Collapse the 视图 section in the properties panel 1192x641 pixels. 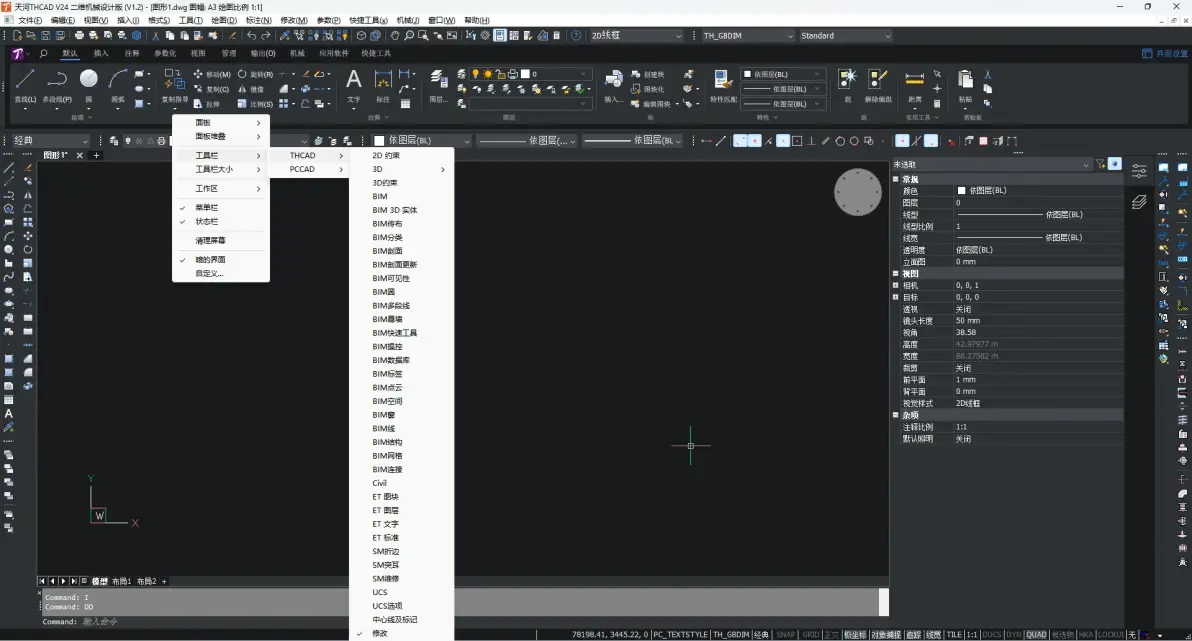896,274
